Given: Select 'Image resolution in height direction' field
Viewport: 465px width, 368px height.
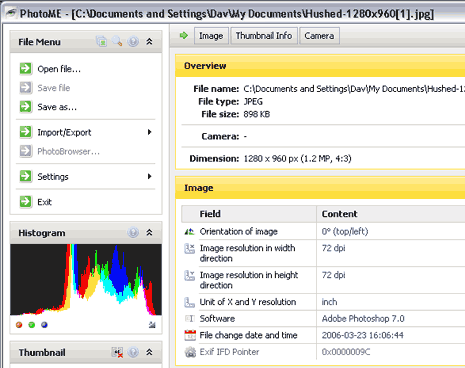Looking at the screenshot, I should pyautogui.click(x=249, y=280).
